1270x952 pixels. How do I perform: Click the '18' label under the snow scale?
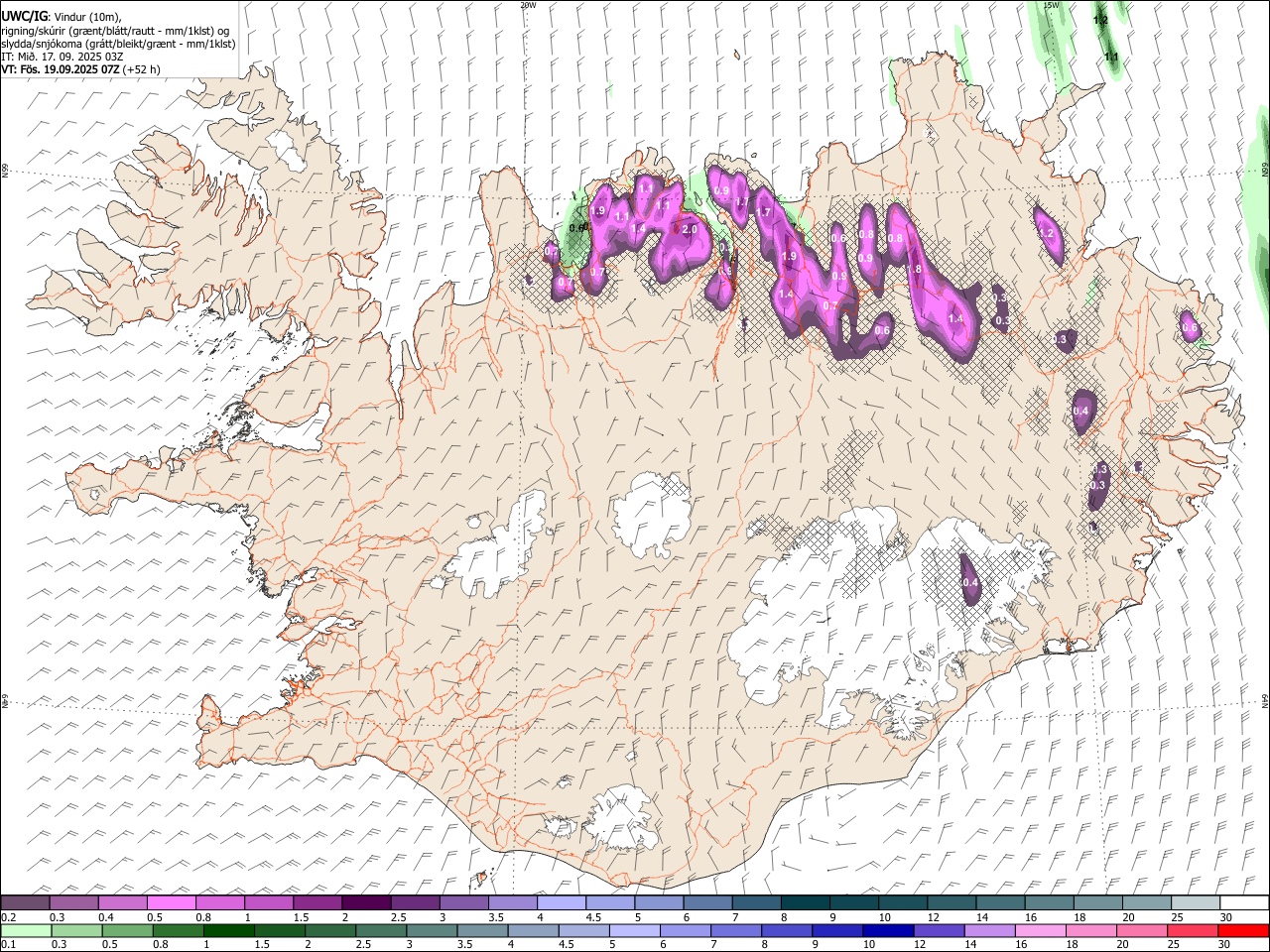click(1081, 917)
